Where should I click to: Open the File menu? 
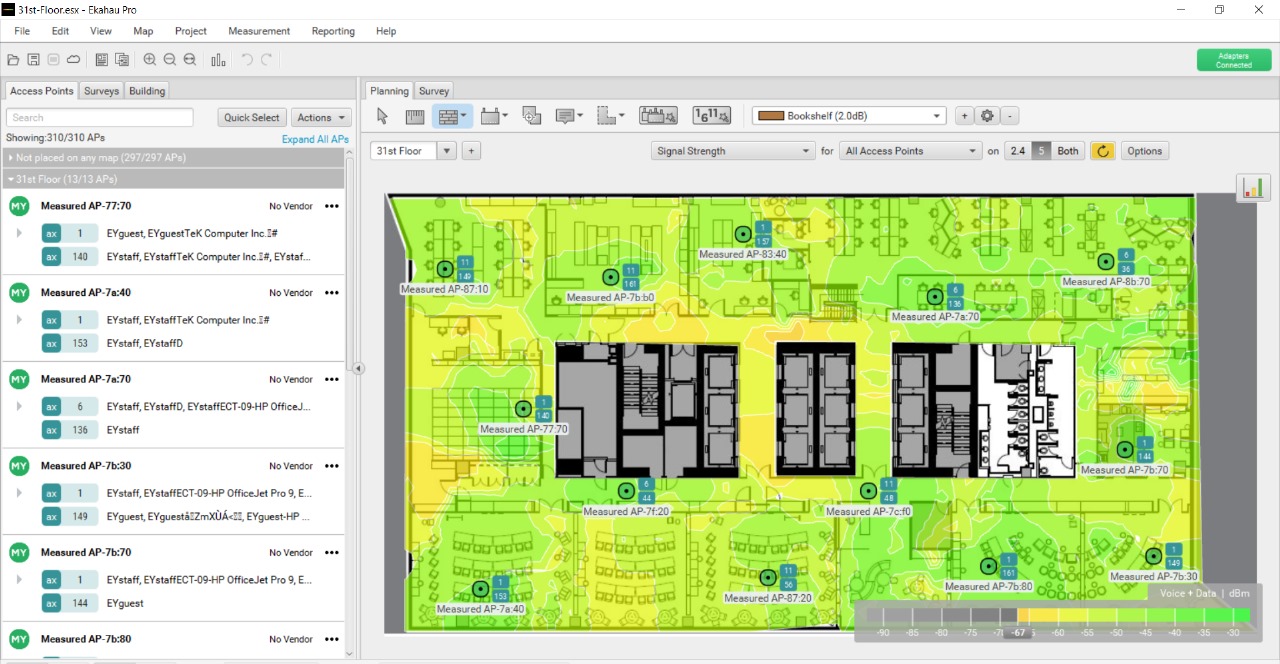(x=22, y=31)
